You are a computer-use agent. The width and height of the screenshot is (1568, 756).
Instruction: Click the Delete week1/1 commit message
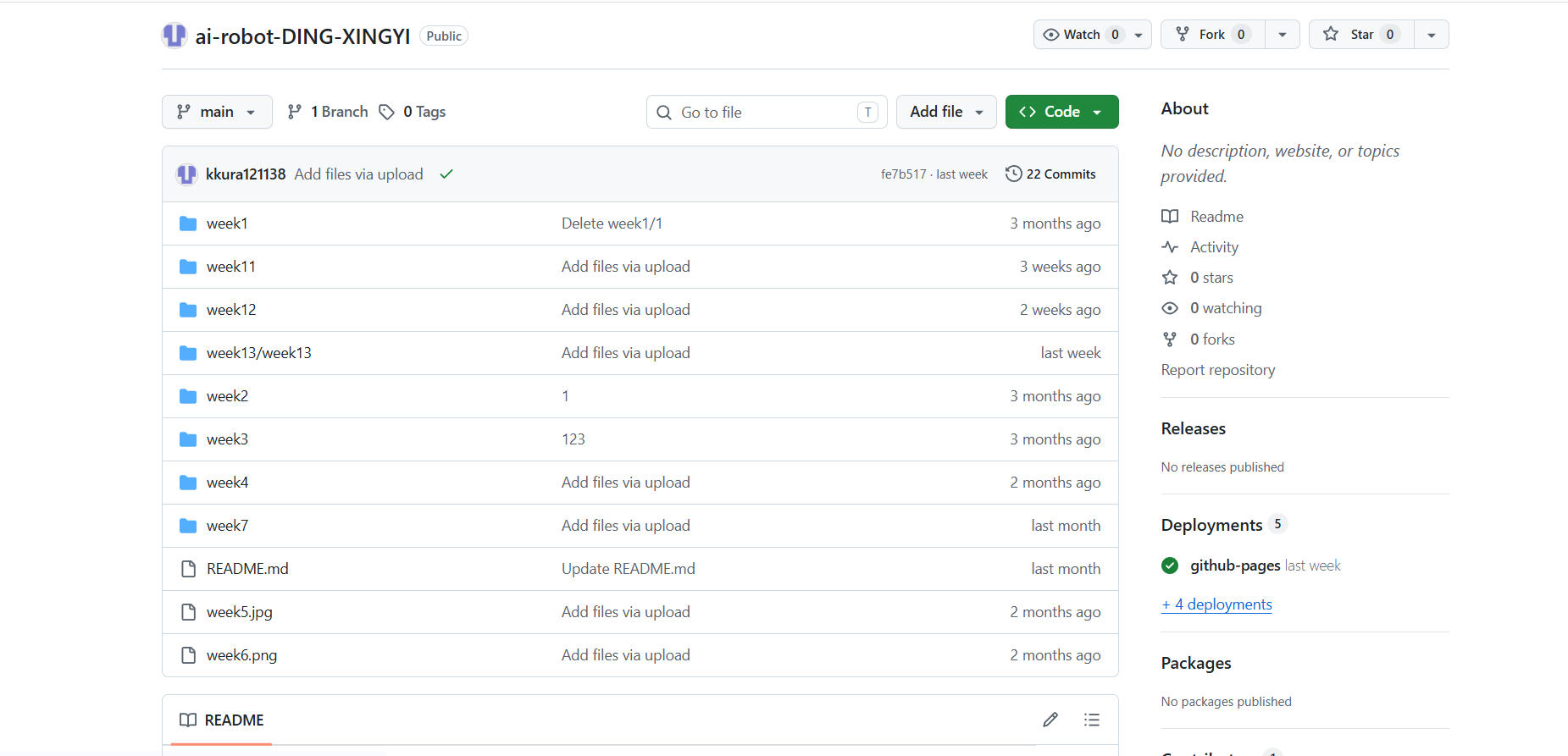pos(612,223)
